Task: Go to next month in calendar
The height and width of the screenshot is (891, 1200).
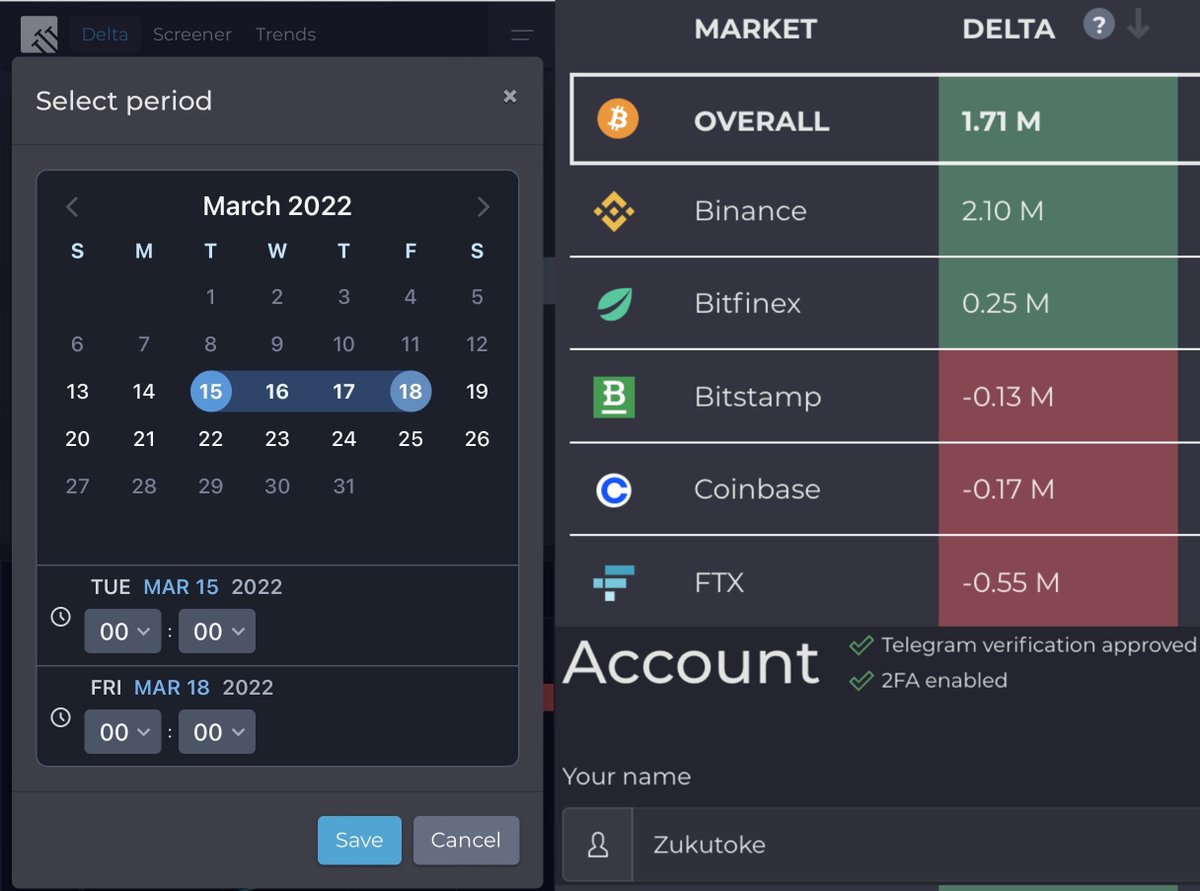Action: [484, 207]
